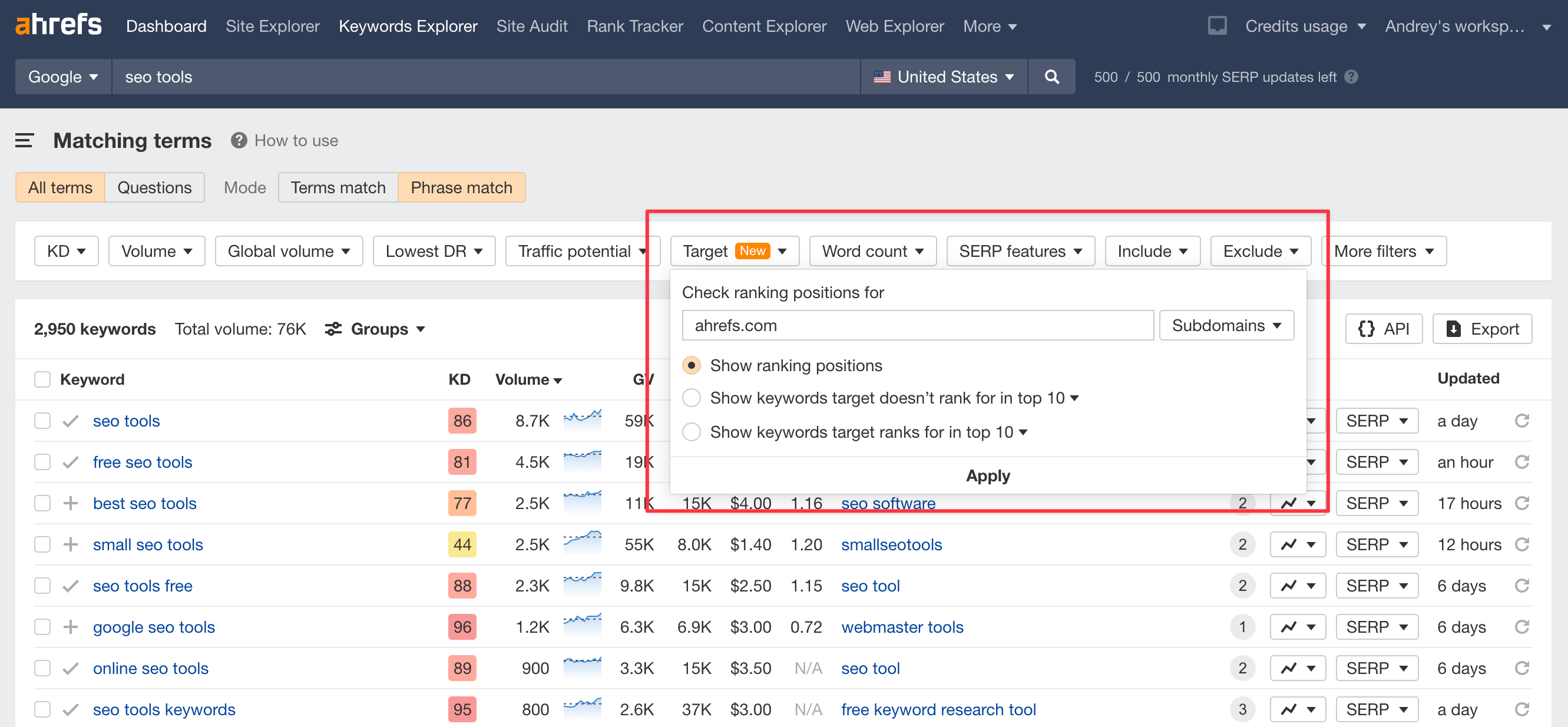Switch to Terms match mode
This screenshot has width=1568, height=727.
coord(338,187)
